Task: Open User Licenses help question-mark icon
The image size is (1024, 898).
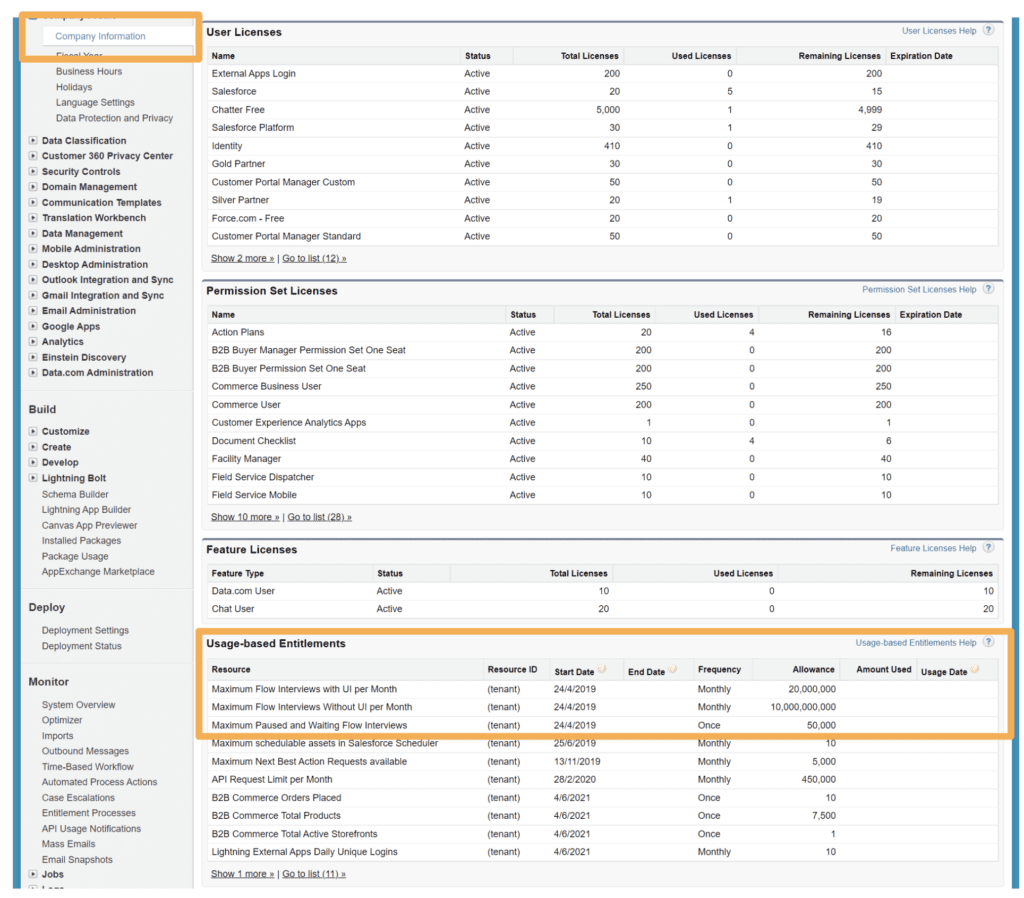Action: coord(989,30)
